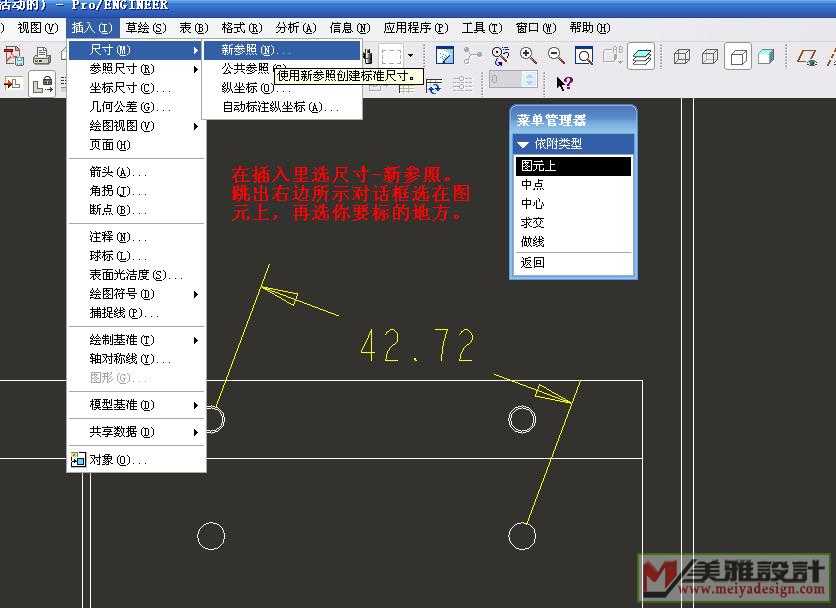Expand the 绘图视图(V) submenu
The width and height of the screenshot is (836, 608).
point(135,126)
